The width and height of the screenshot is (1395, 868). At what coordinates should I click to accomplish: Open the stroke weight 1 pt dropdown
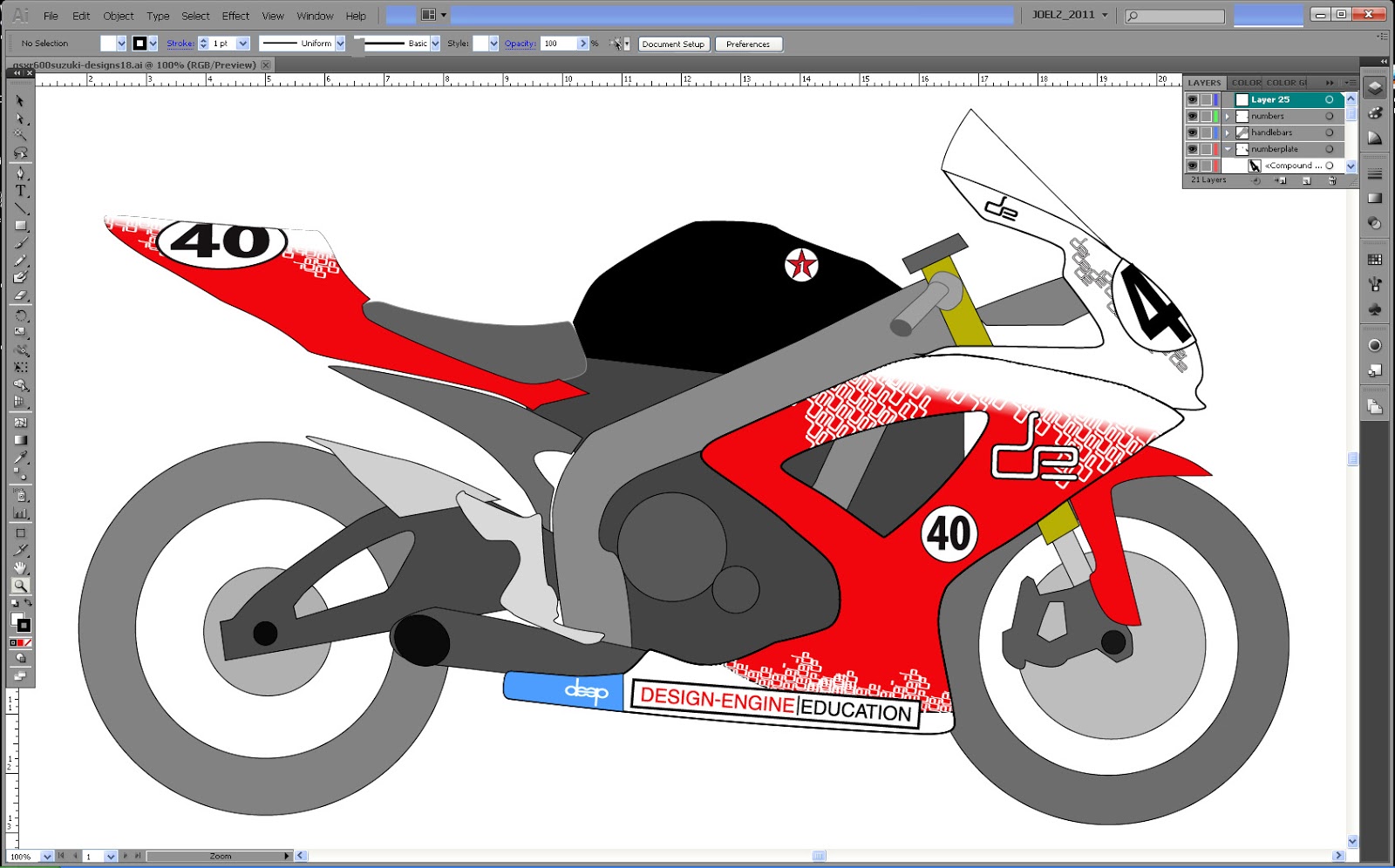point(243,44)
